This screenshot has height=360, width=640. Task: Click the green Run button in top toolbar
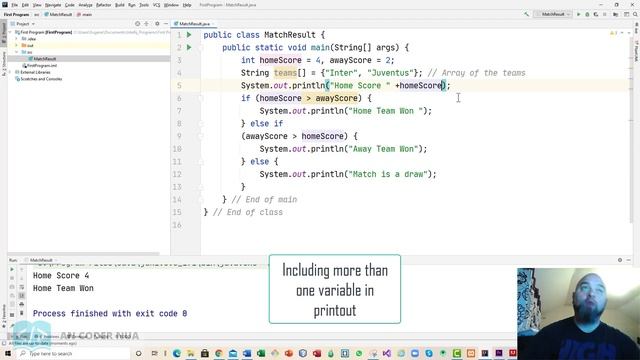click(578, 14)
